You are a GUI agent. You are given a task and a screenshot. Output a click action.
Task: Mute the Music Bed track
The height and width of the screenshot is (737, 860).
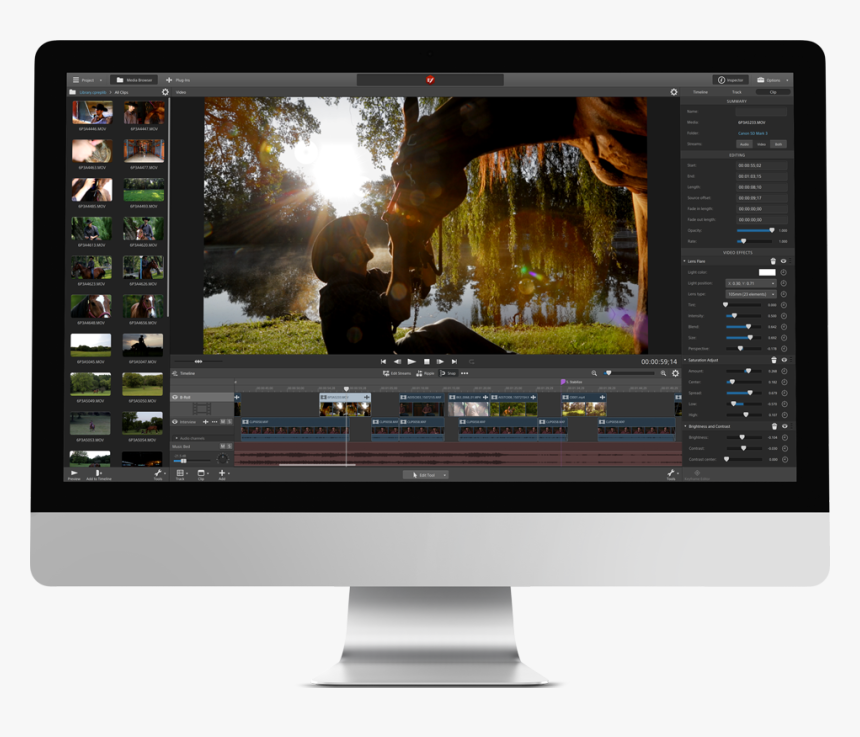(x=223, y=446)
